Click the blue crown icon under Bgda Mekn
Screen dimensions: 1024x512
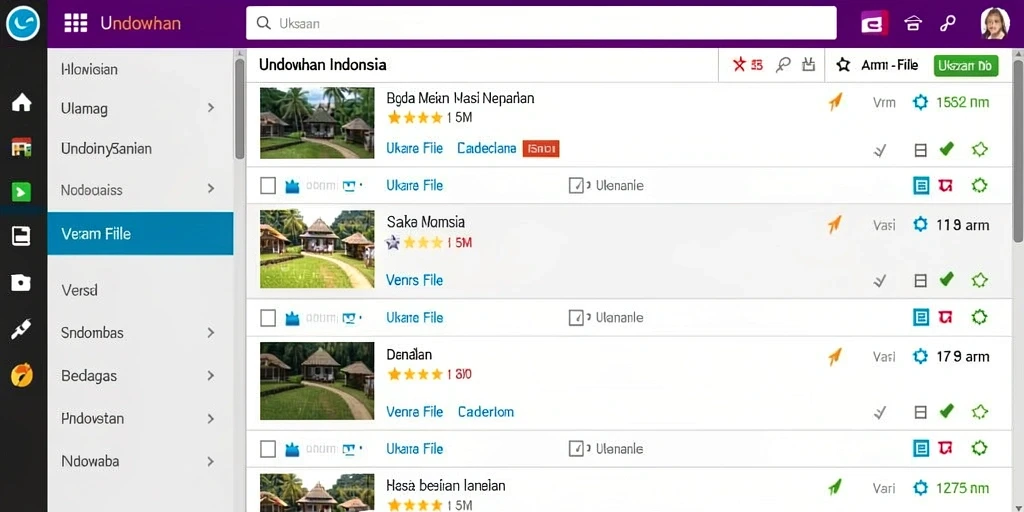292,186
